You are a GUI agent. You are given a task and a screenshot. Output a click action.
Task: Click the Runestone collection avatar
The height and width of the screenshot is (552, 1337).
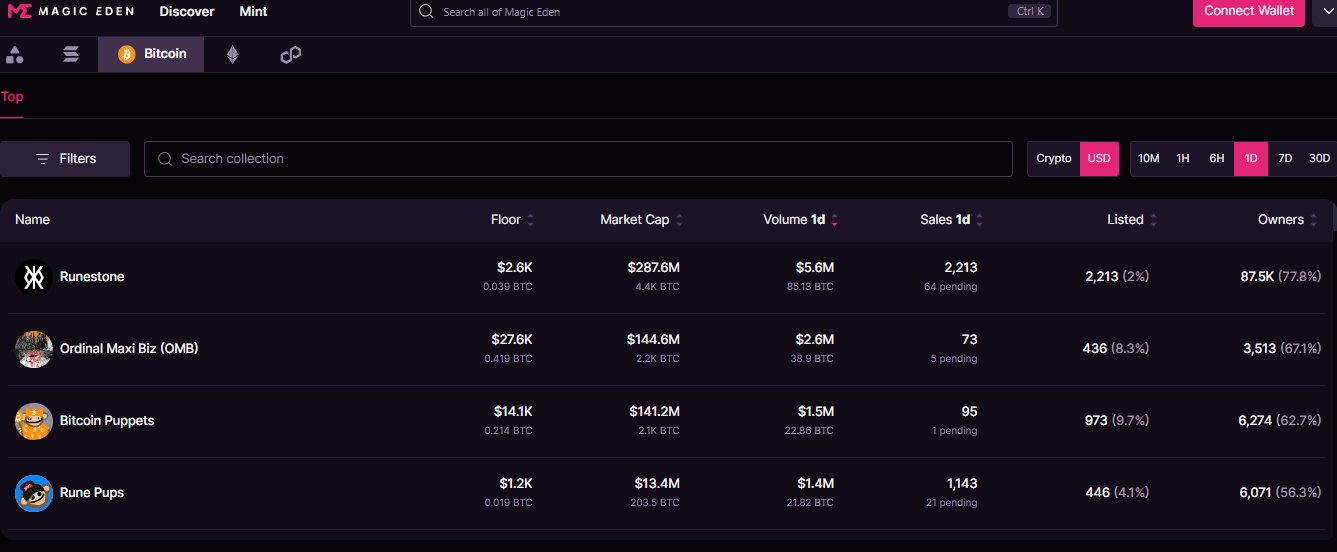[34, 277]
